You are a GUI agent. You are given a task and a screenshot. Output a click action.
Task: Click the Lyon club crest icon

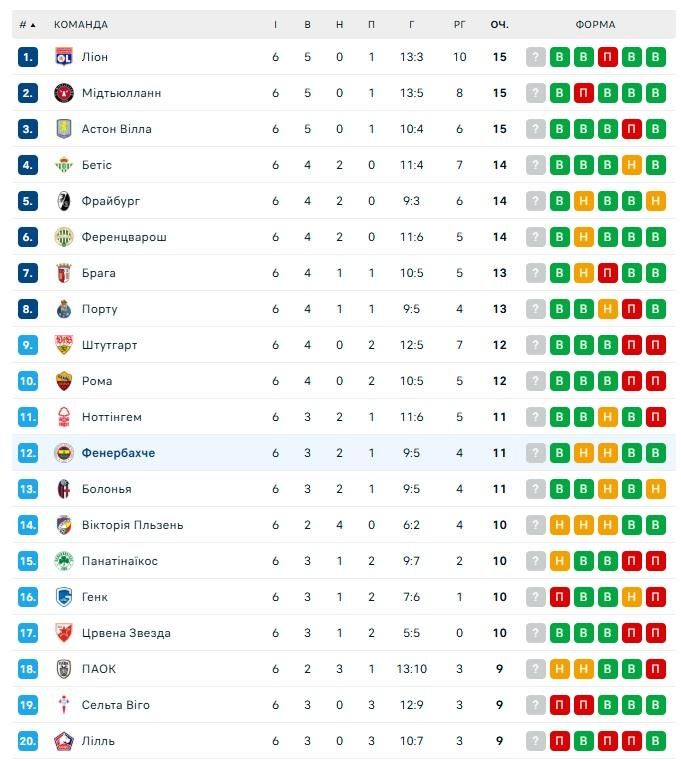click(64, 57)
